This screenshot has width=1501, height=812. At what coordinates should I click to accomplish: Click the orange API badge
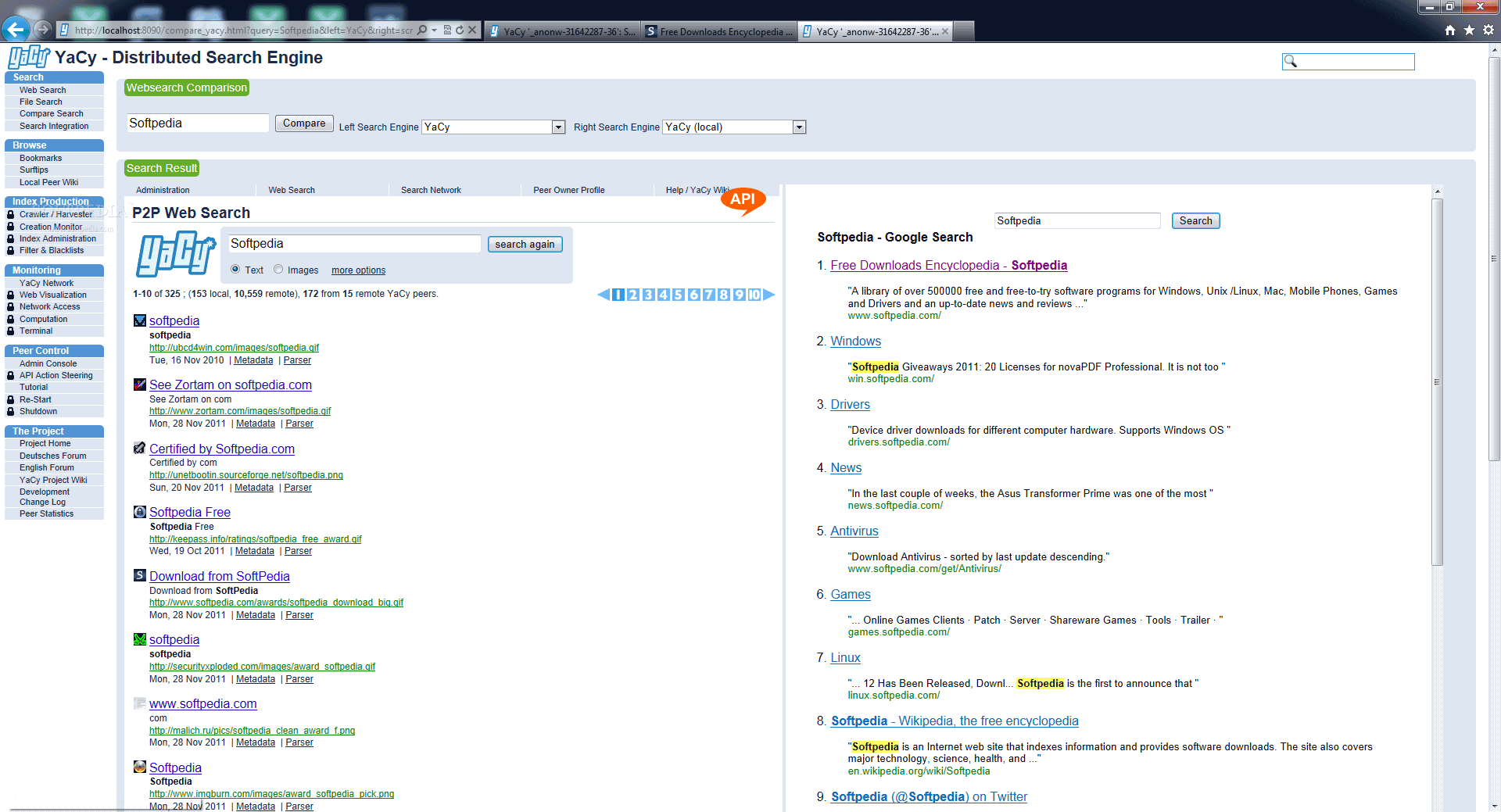[x=743, y=200]
